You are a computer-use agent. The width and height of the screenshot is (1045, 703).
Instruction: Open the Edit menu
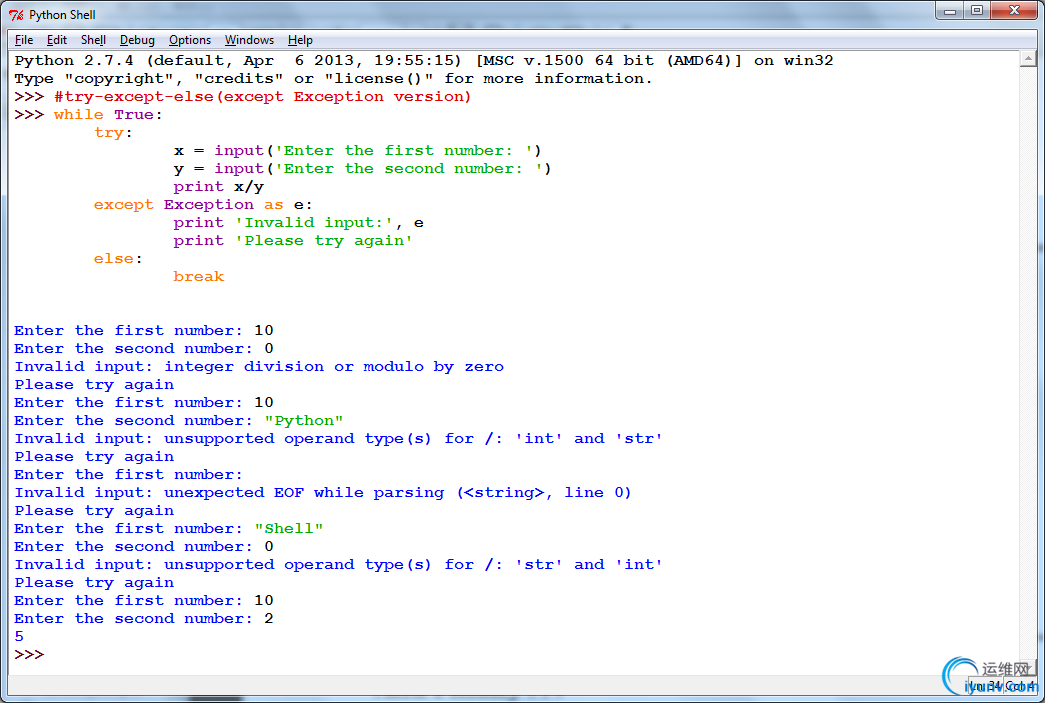pyautogui.click(x=57, y=40)
